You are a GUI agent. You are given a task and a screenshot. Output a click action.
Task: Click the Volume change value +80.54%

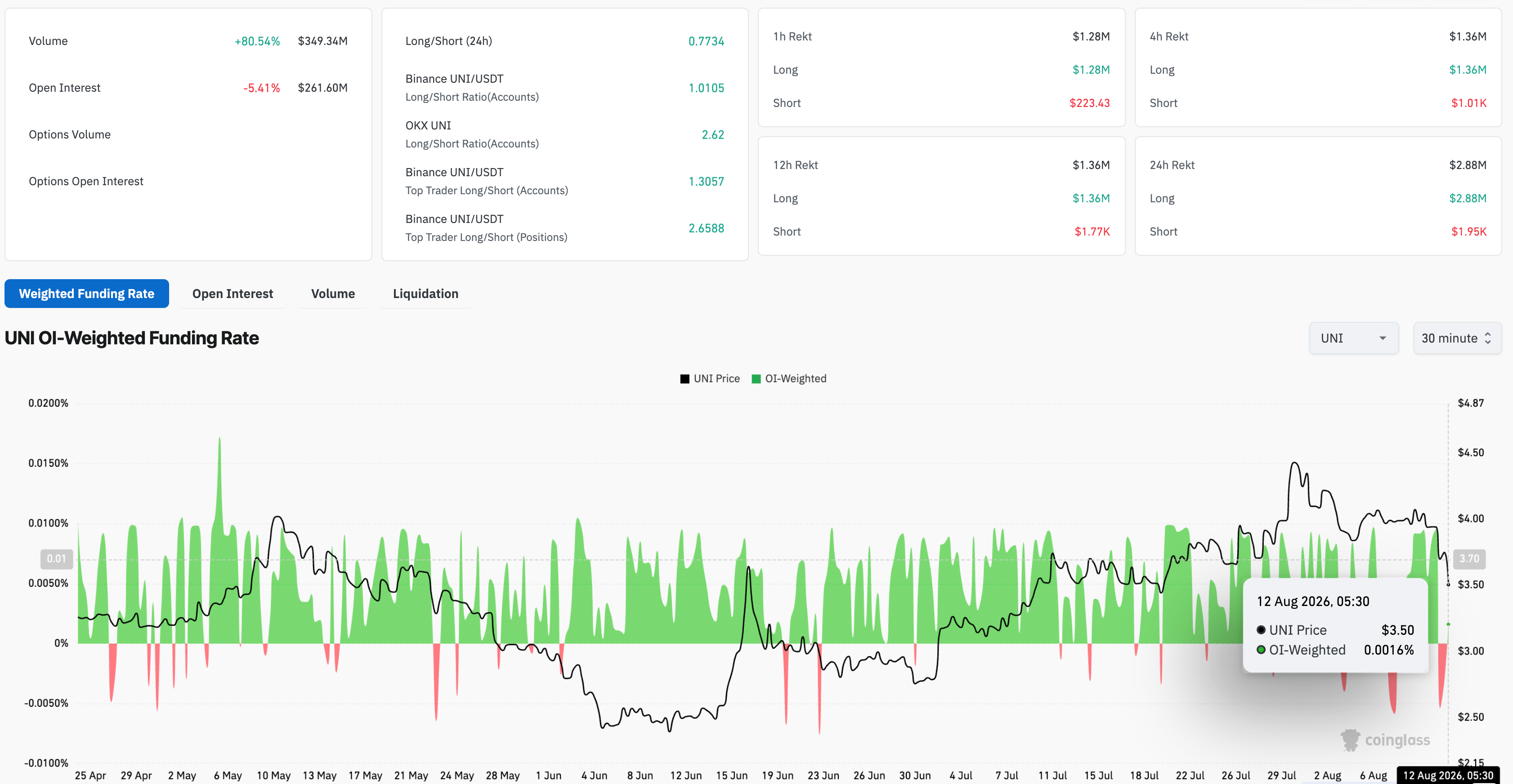tap(257, 41)
